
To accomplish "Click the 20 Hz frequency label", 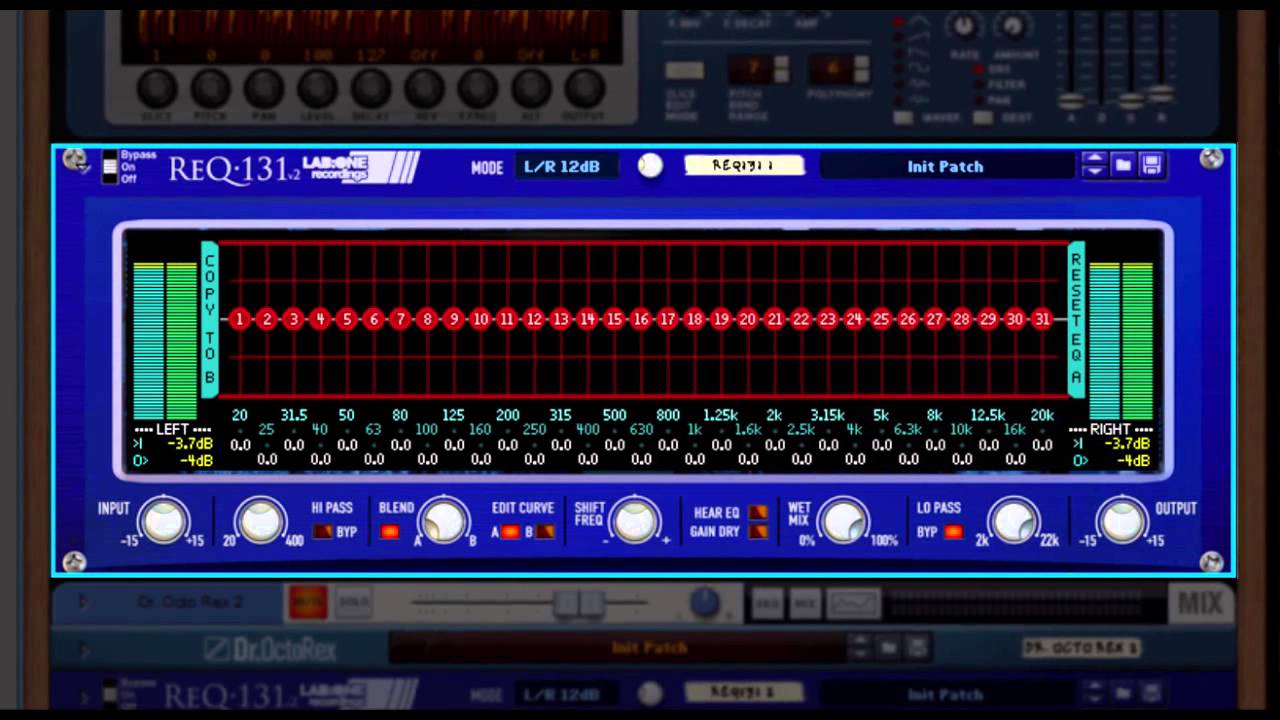I will point(240,415).
